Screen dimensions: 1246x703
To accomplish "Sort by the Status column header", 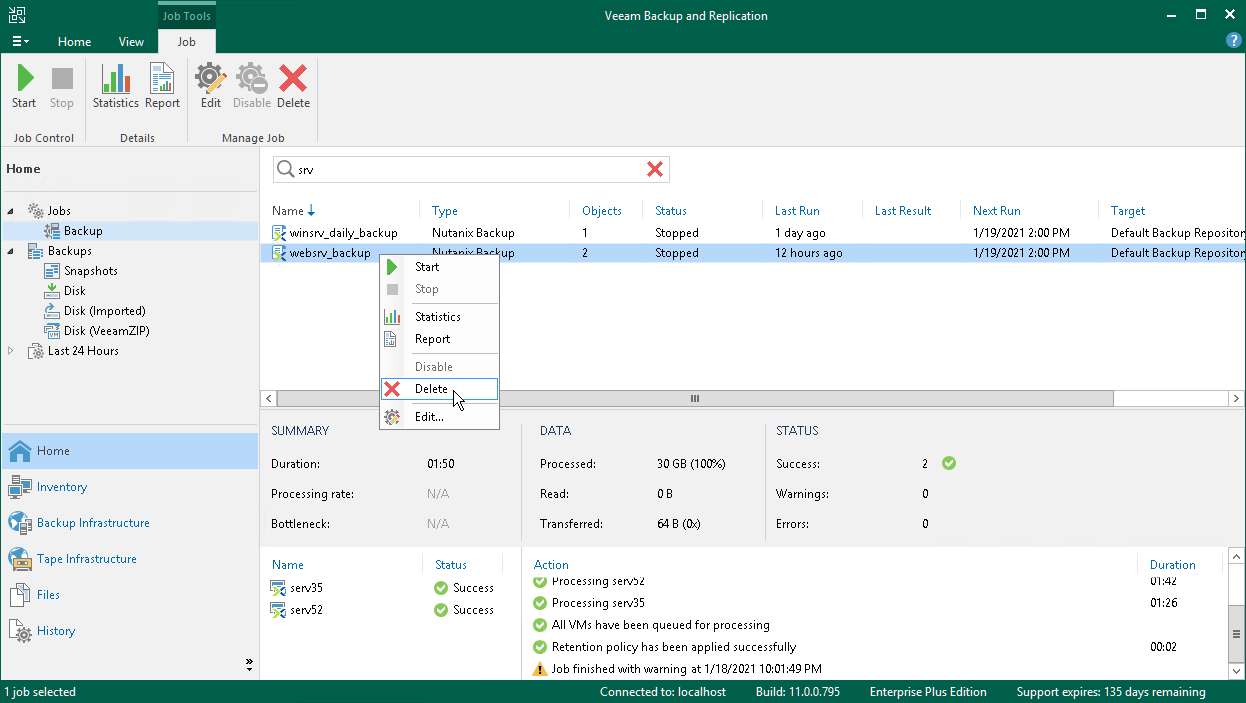I will coord(671,211).
